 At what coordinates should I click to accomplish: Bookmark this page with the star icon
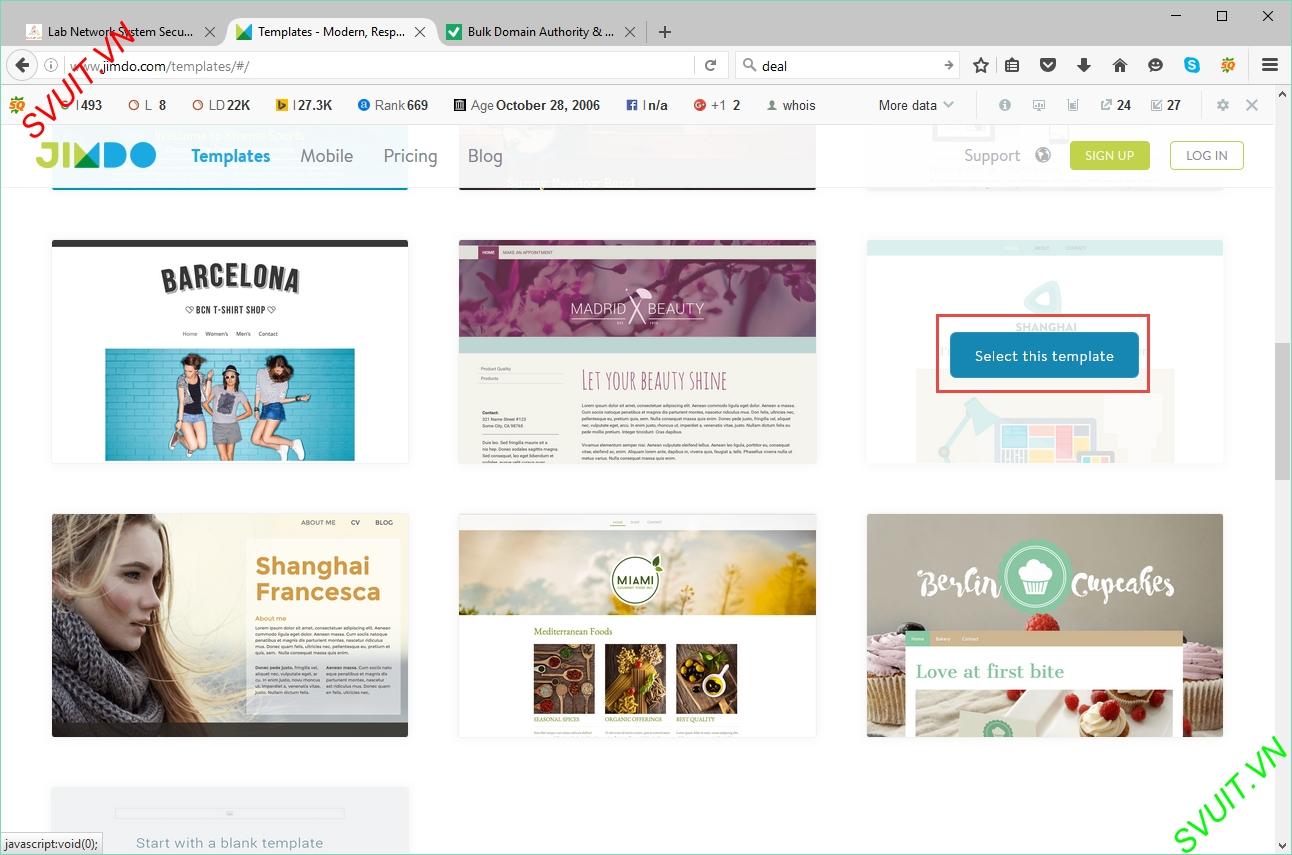pos(981,65)
